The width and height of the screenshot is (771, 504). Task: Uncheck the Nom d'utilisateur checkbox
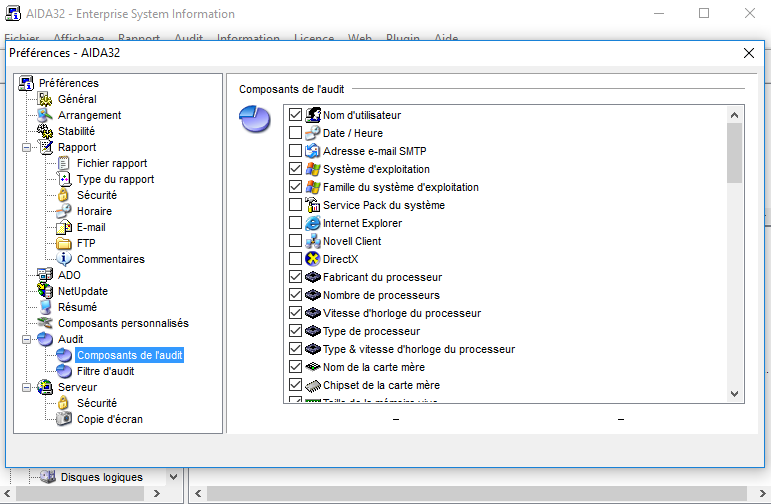click(x=296, y=115)
